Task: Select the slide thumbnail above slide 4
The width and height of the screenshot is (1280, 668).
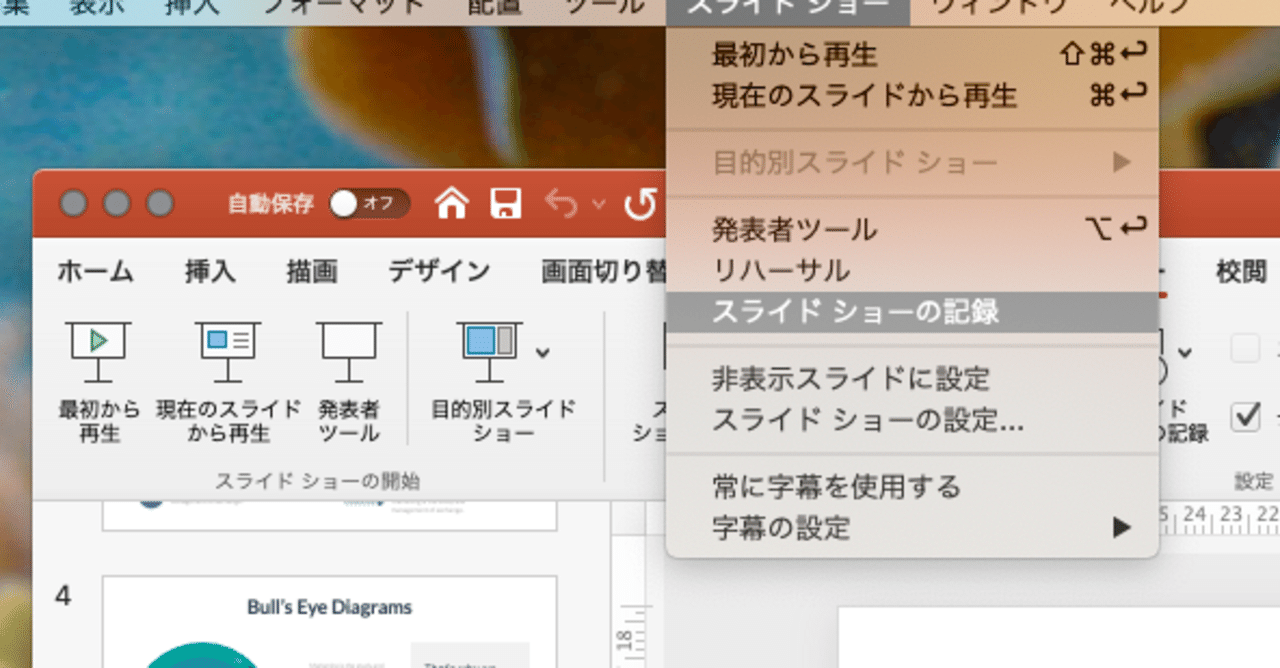Action: [x=330, y=515]
